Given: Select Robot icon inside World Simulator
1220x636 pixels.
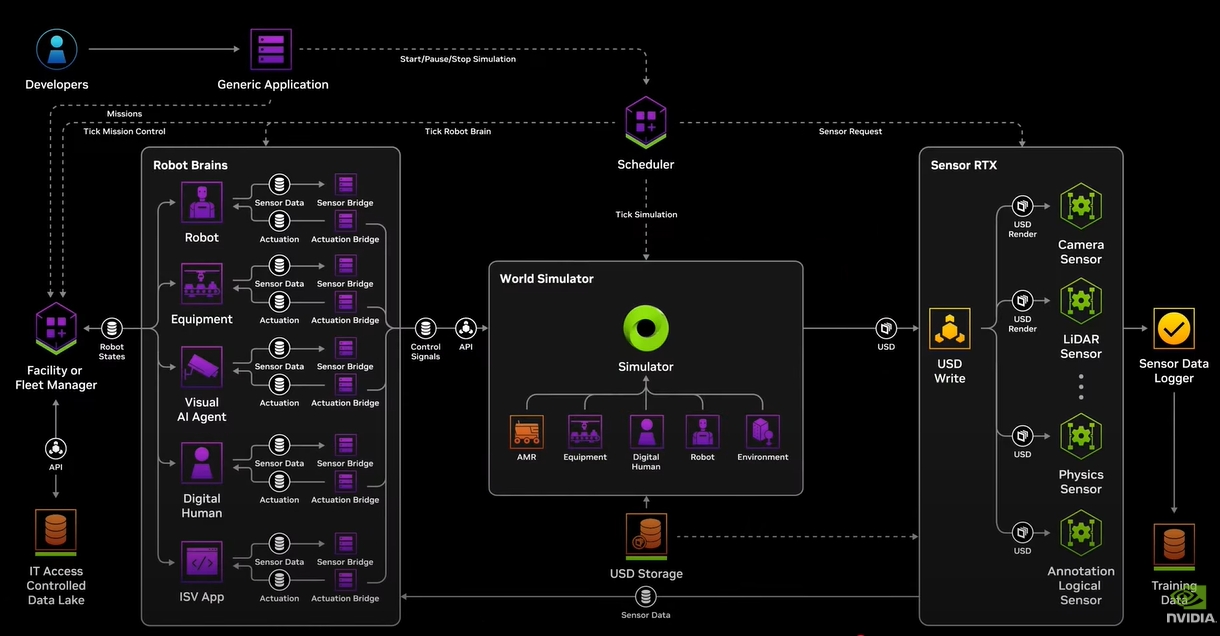Looking at the screenshot, I should [x=702, y=432].
